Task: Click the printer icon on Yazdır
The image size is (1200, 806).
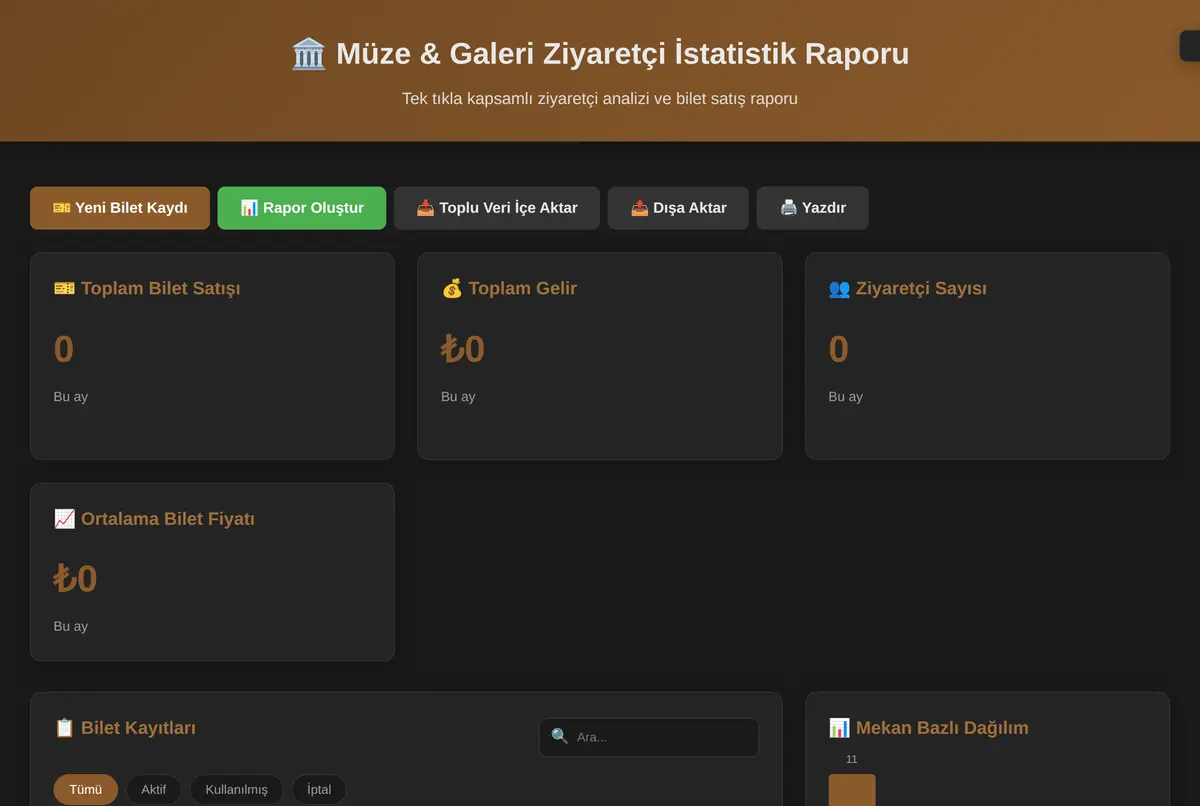Action: 789,208
